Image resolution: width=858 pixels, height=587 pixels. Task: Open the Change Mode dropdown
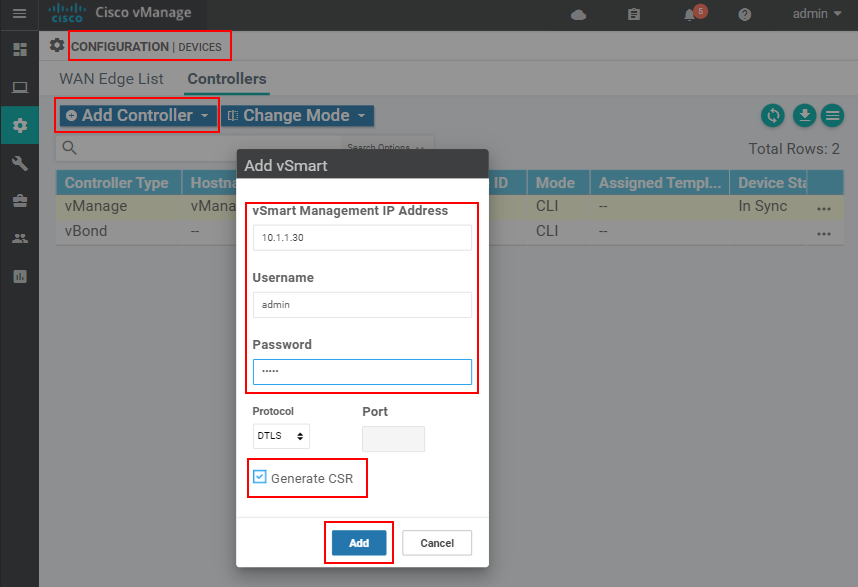click(297, 115)
